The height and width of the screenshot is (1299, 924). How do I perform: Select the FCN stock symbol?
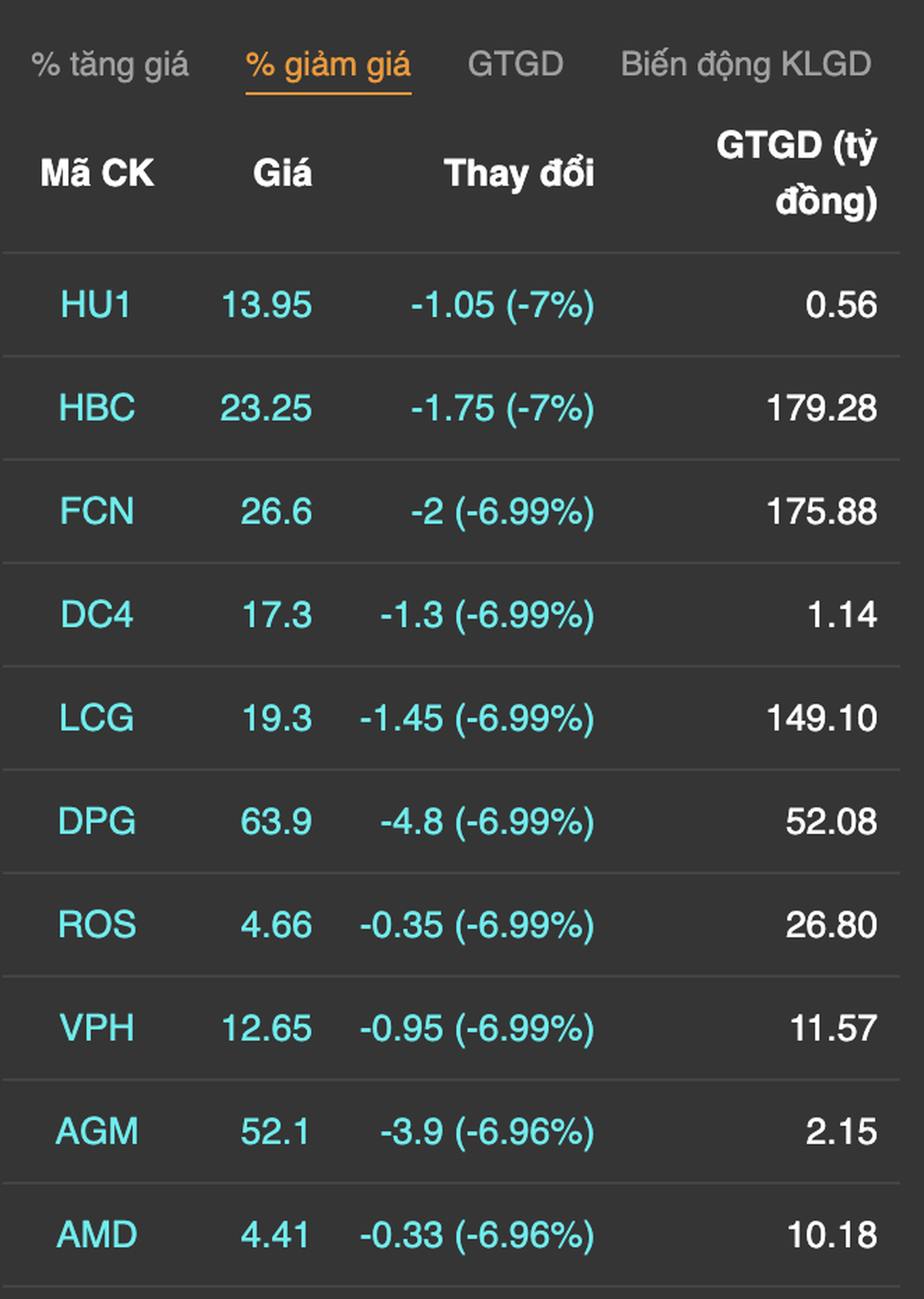97,511
